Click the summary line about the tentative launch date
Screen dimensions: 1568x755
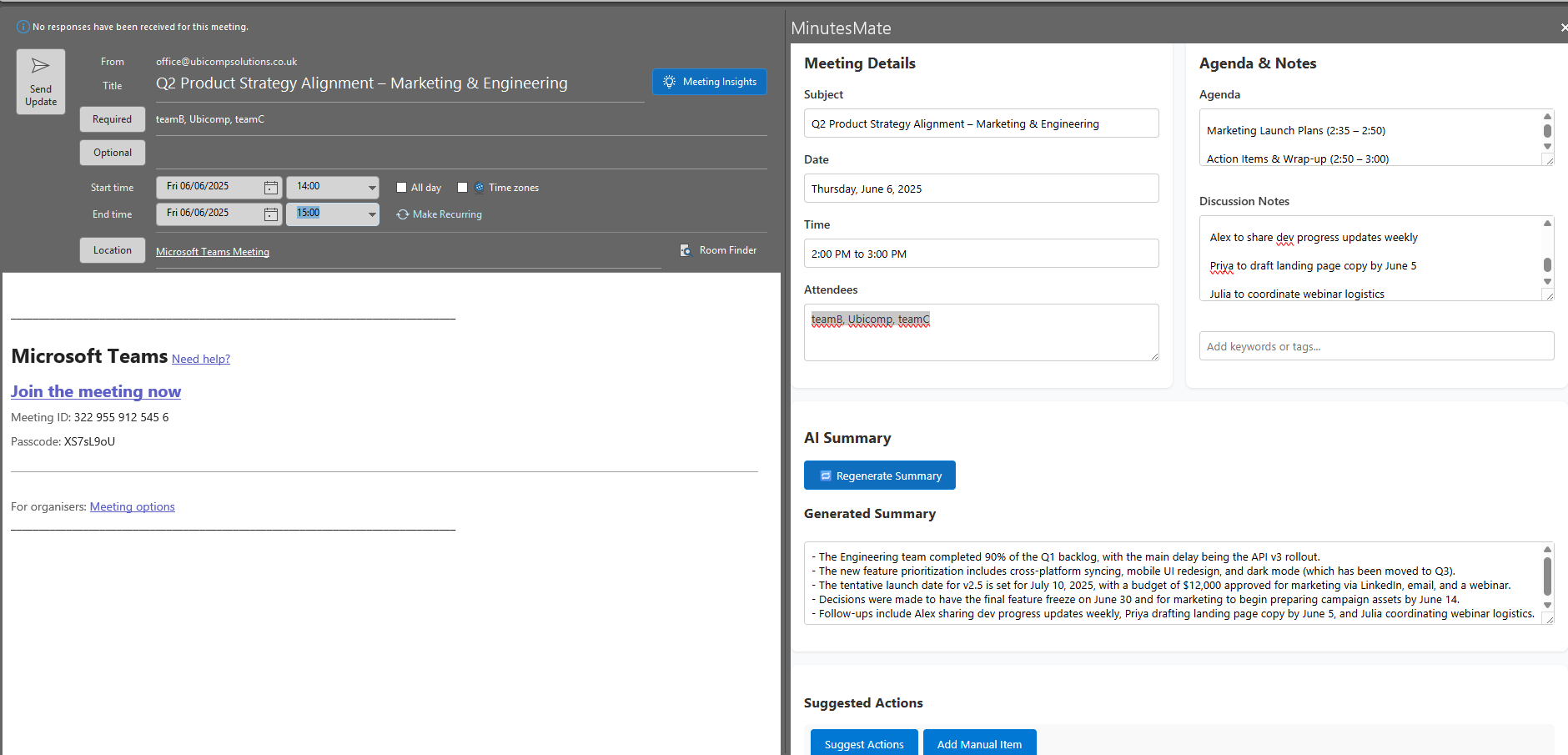(x=1161, y=586)
